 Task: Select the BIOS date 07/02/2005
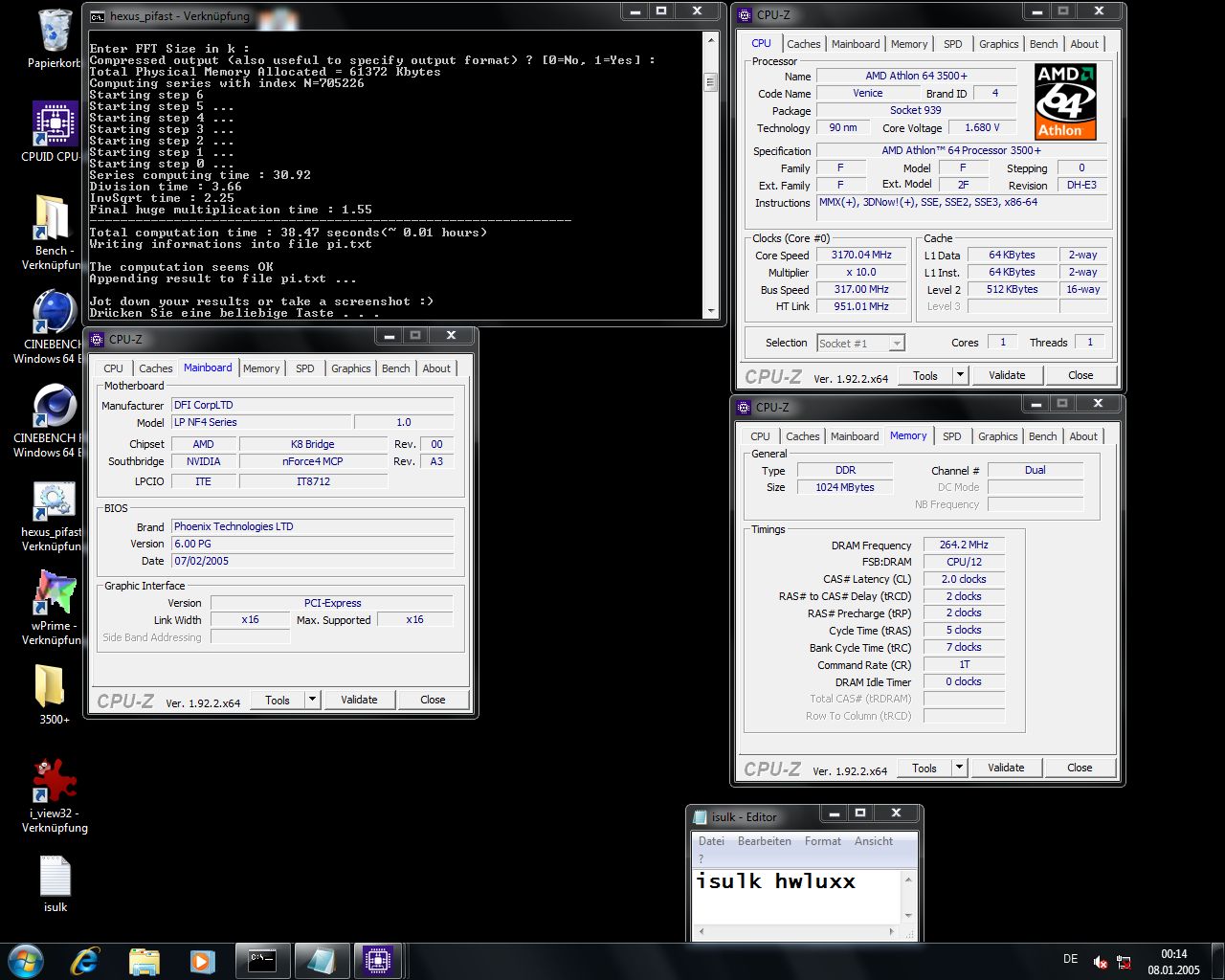coord(312,561)
